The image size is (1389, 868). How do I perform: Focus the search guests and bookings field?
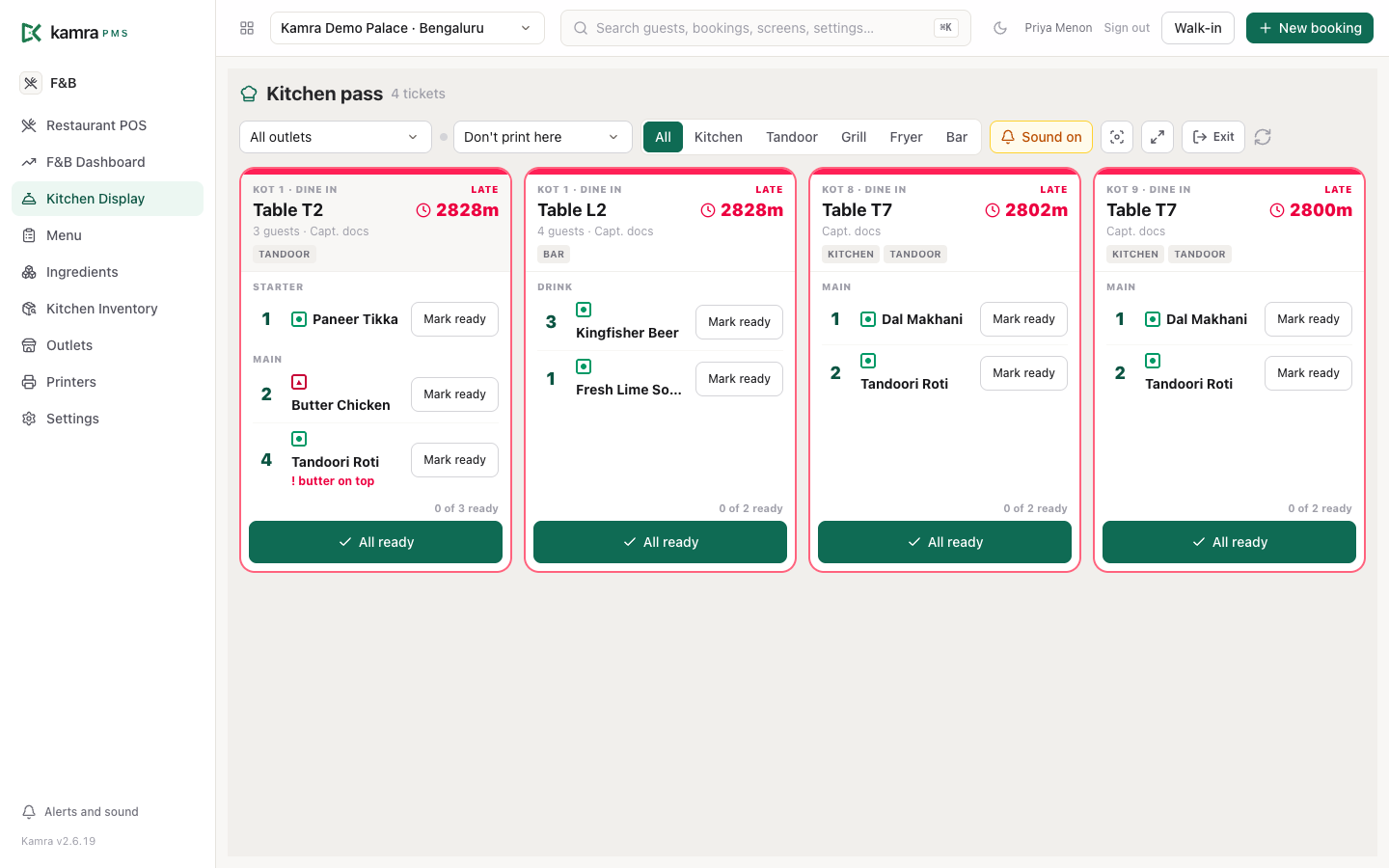766,28
